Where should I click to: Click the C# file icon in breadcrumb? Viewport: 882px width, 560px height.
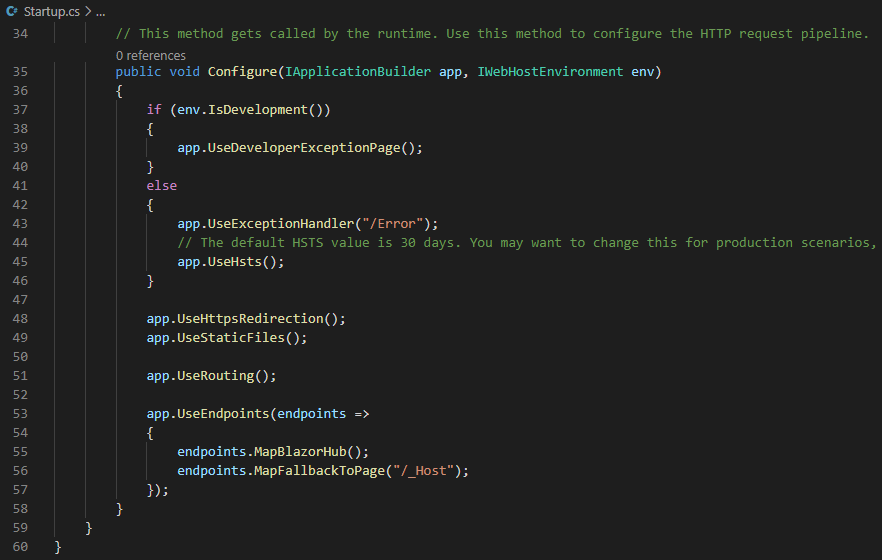(x=12, y=11)
